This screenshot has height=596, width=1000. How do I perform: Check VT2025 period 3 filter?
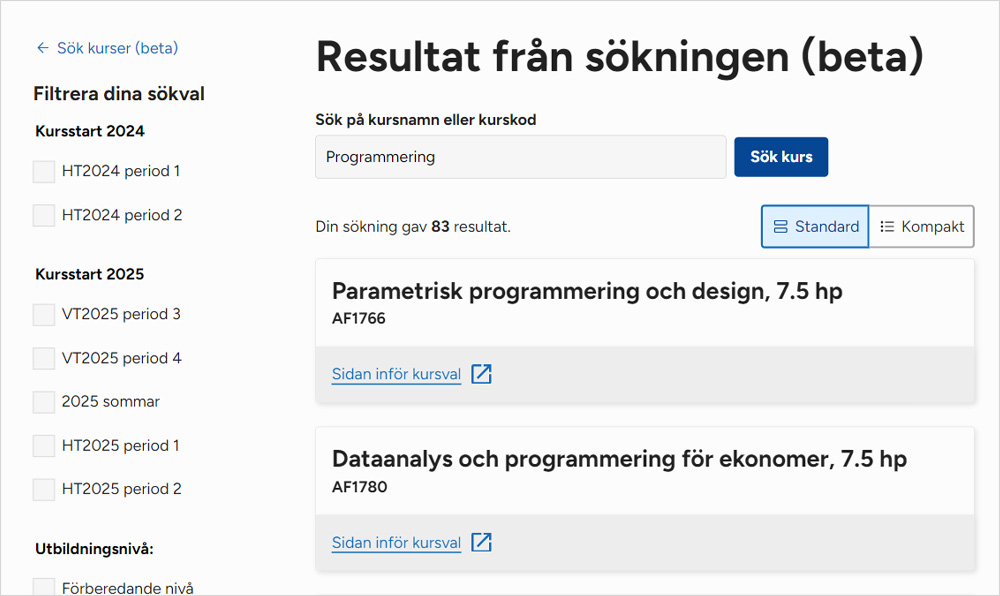click(x=44, y=314)
